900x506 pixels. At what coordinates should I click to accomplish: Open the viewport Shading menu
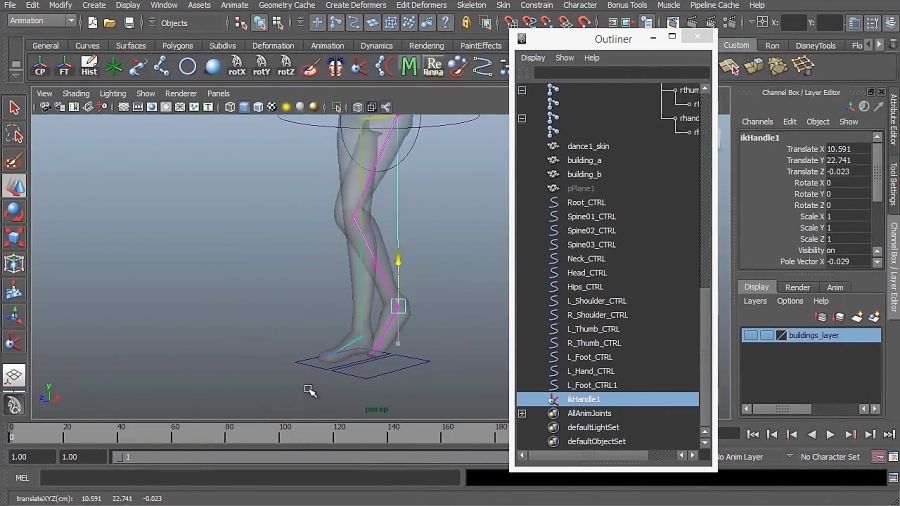click(76, 93)
